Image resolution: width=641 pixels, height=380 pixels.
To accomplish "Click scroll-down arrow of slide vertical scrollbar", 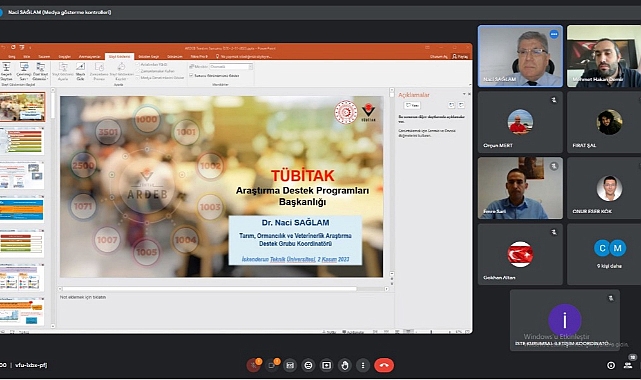I will (x=392, y=273).
